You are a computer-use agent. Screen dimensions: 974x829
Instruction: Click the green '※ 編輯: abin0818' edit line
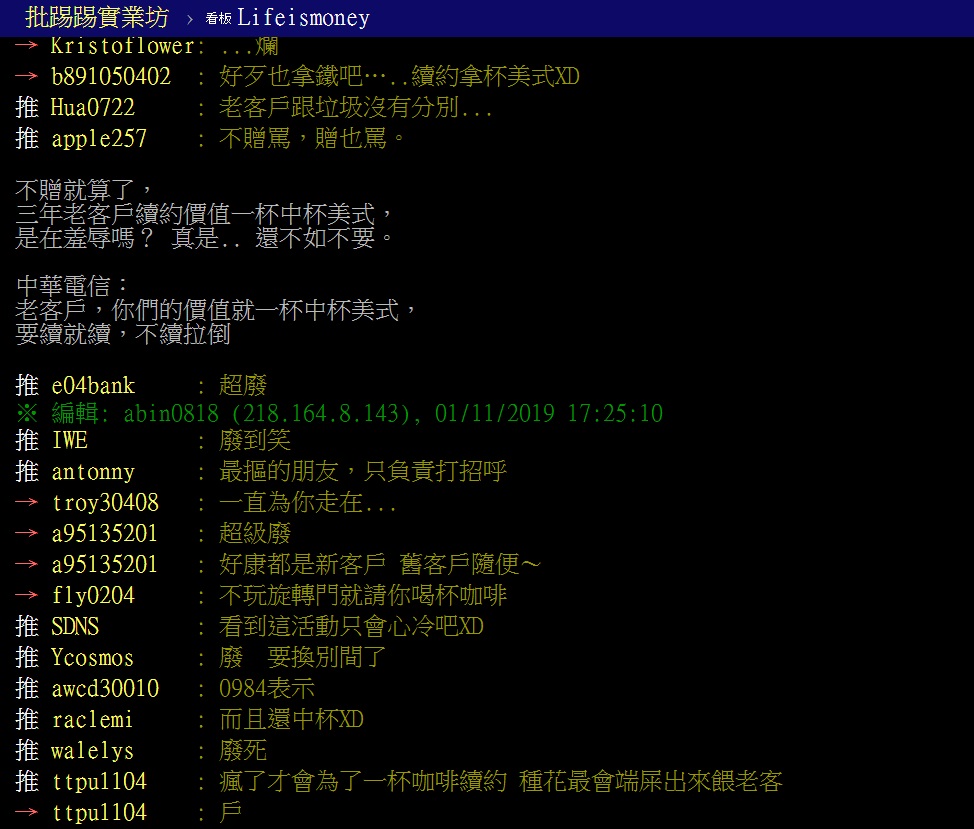click(x=340, y=414)
